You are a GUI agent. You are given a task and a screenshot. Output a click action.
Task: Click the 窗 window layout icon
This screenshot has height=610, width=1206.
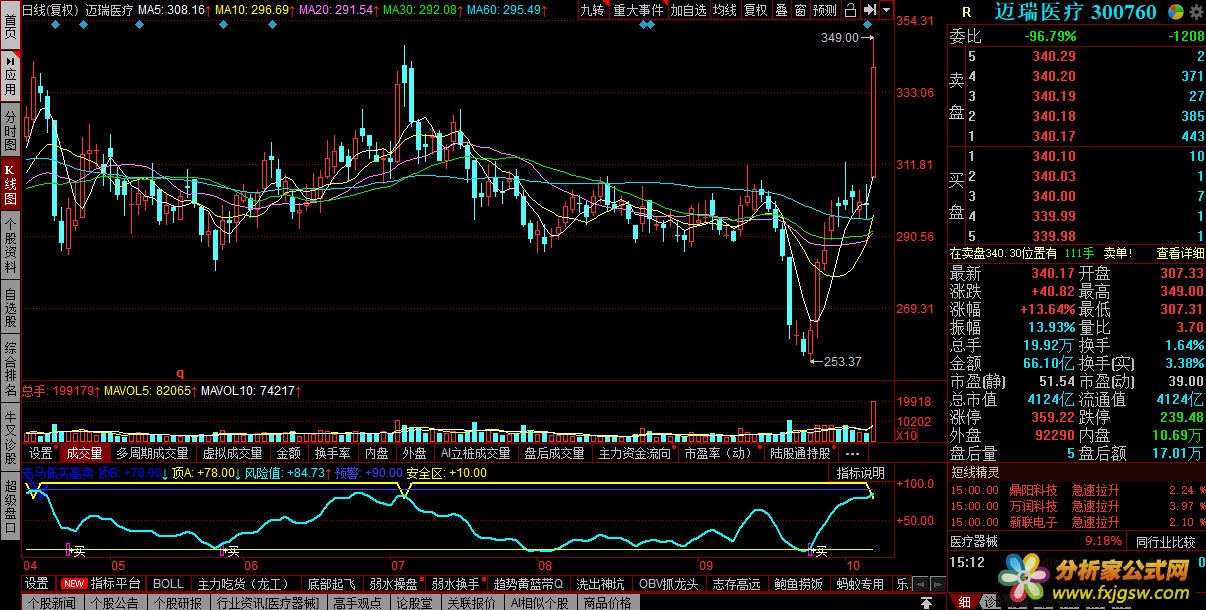801,10
